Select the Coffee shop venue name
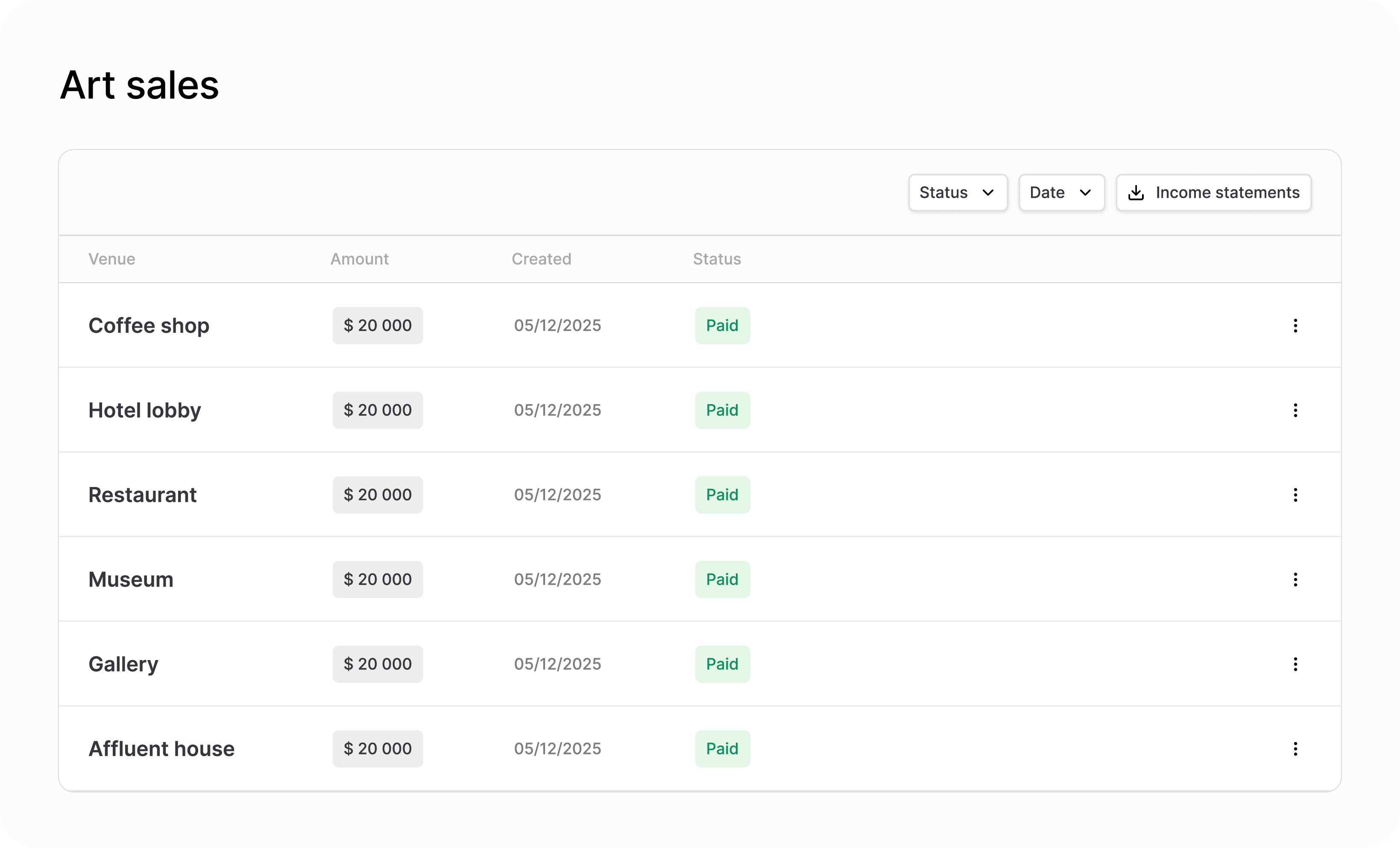Image resolution: width=1400 pixels, height=848 pixels. click(x=149, y=326)
